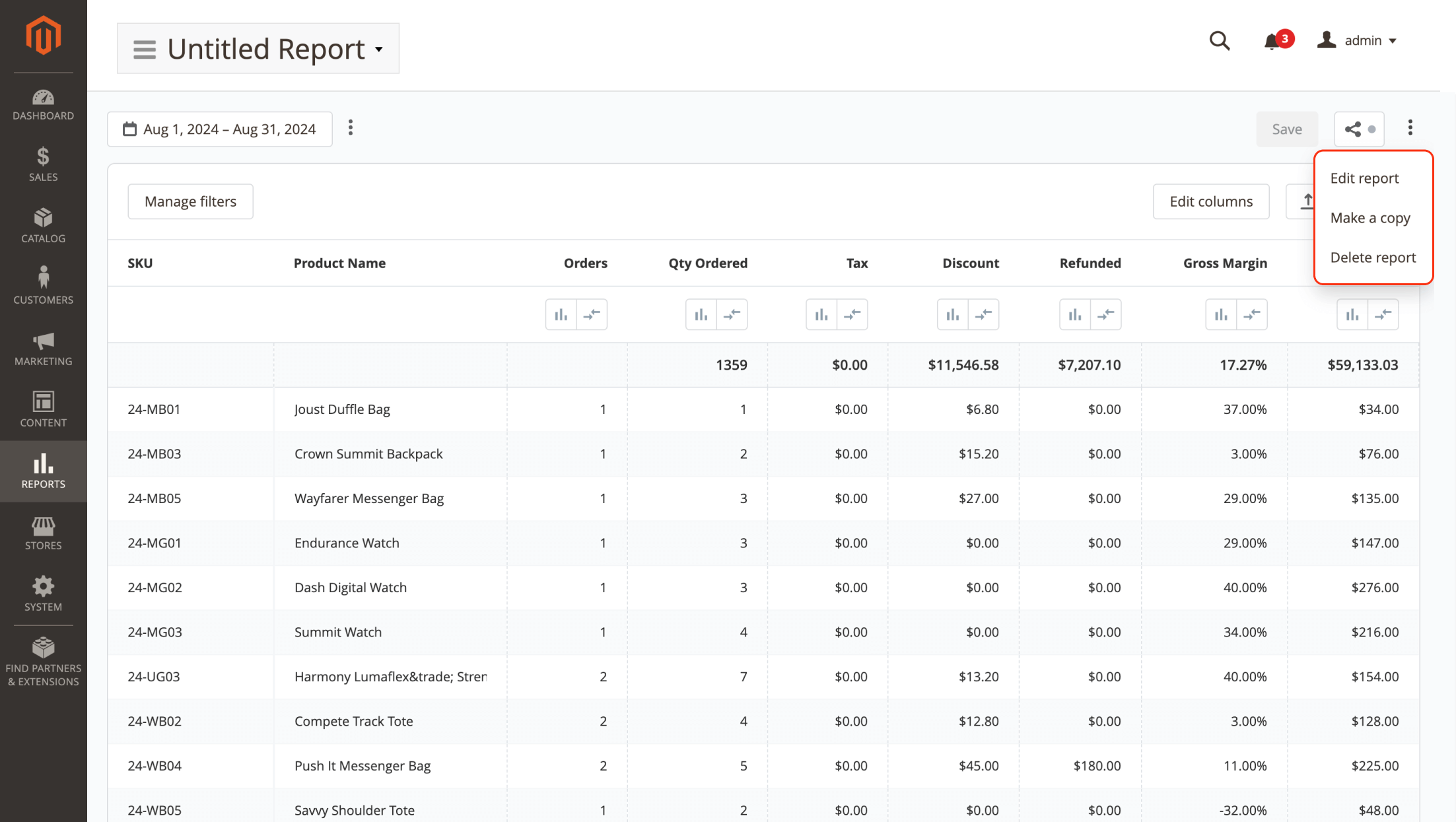1456x822 pixels.
Task: Open the System sidebar section
Action: pyautogui.click(x=44, y=594)
